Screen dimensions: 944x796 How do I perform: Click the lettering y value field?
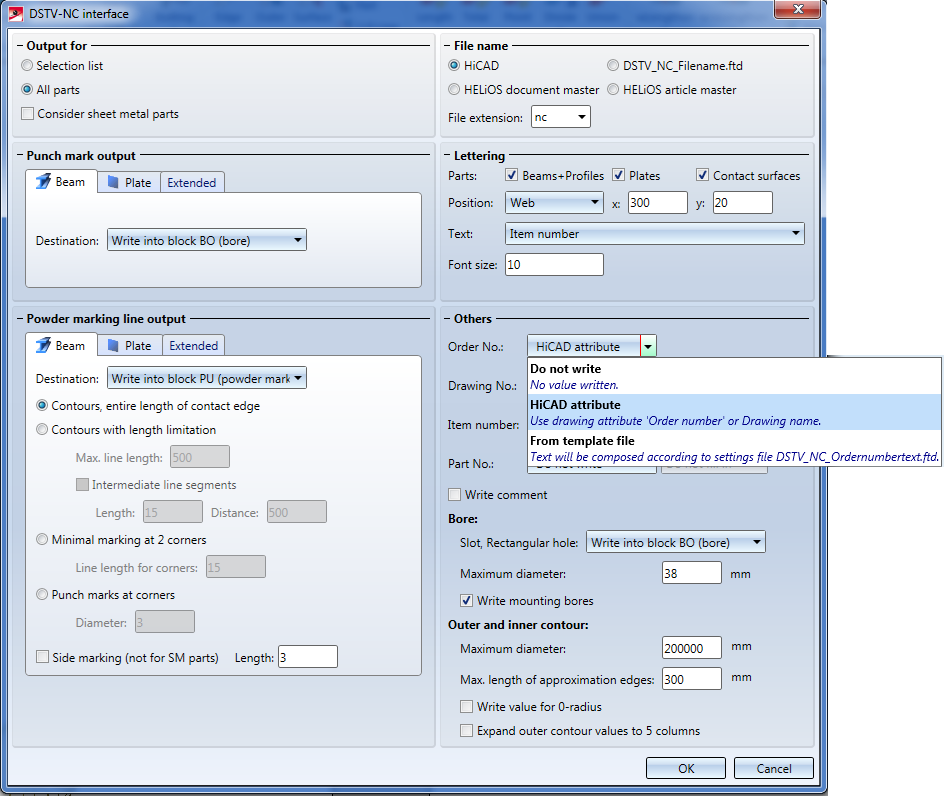pos(742,202)
